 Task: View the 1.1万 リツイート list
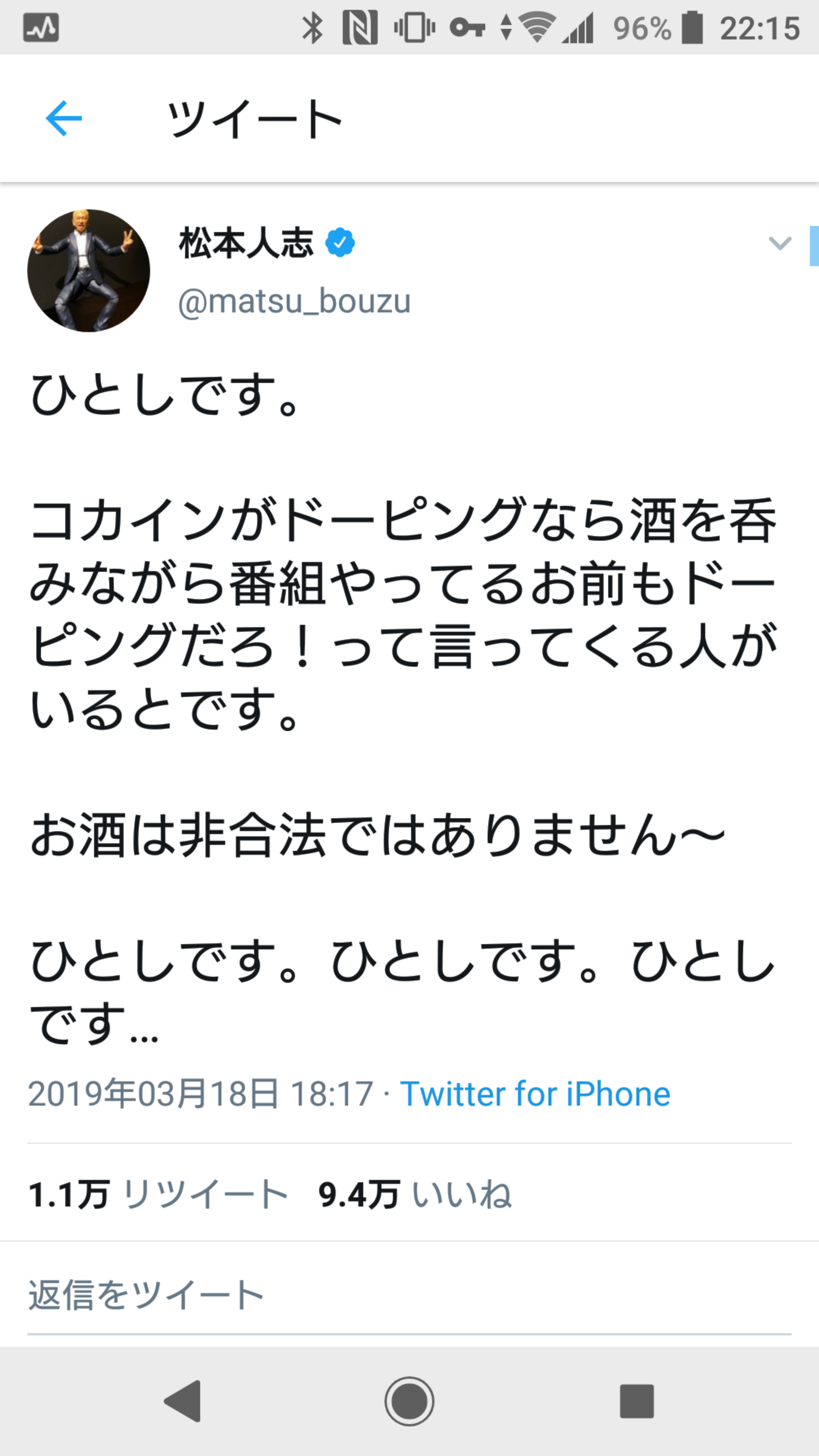158,1194
